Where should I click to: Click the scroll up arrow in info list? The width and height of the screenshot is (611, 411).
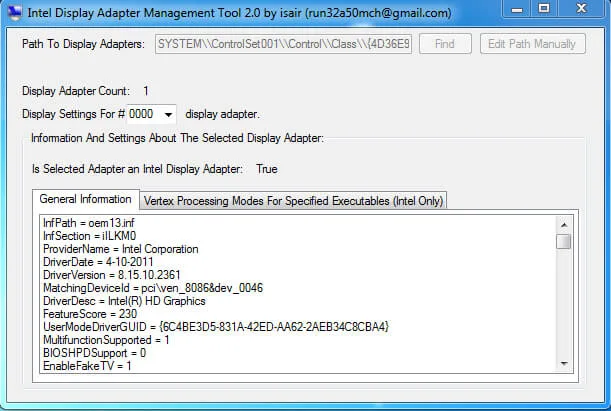pos(563,225)
